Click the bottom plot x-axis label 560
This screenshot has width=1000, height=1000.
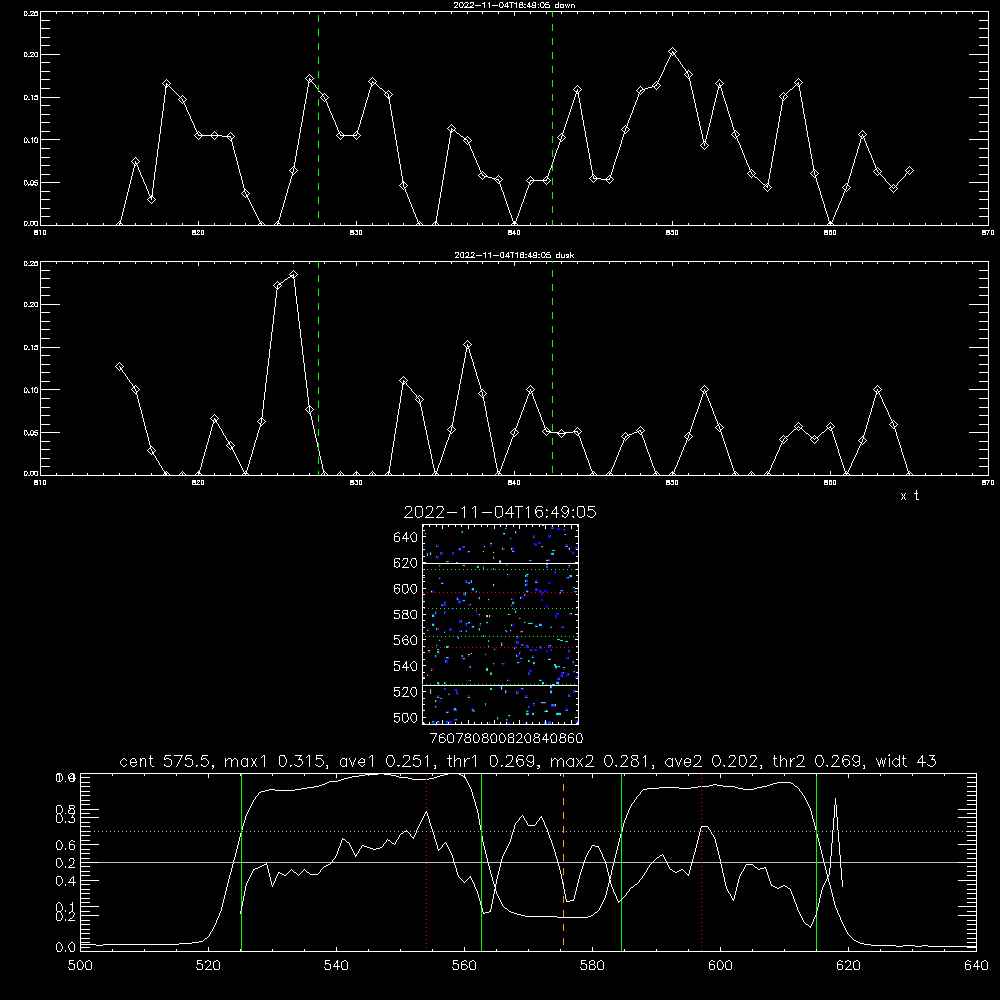(464, 966)
